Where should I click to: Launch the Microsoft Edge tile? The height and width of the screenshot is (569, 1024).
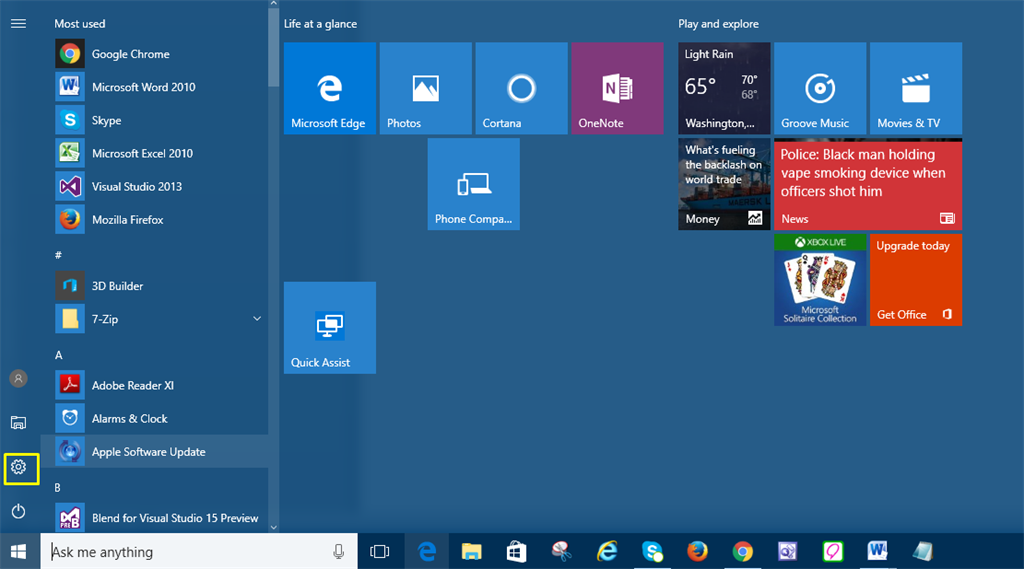click(329, 88)
